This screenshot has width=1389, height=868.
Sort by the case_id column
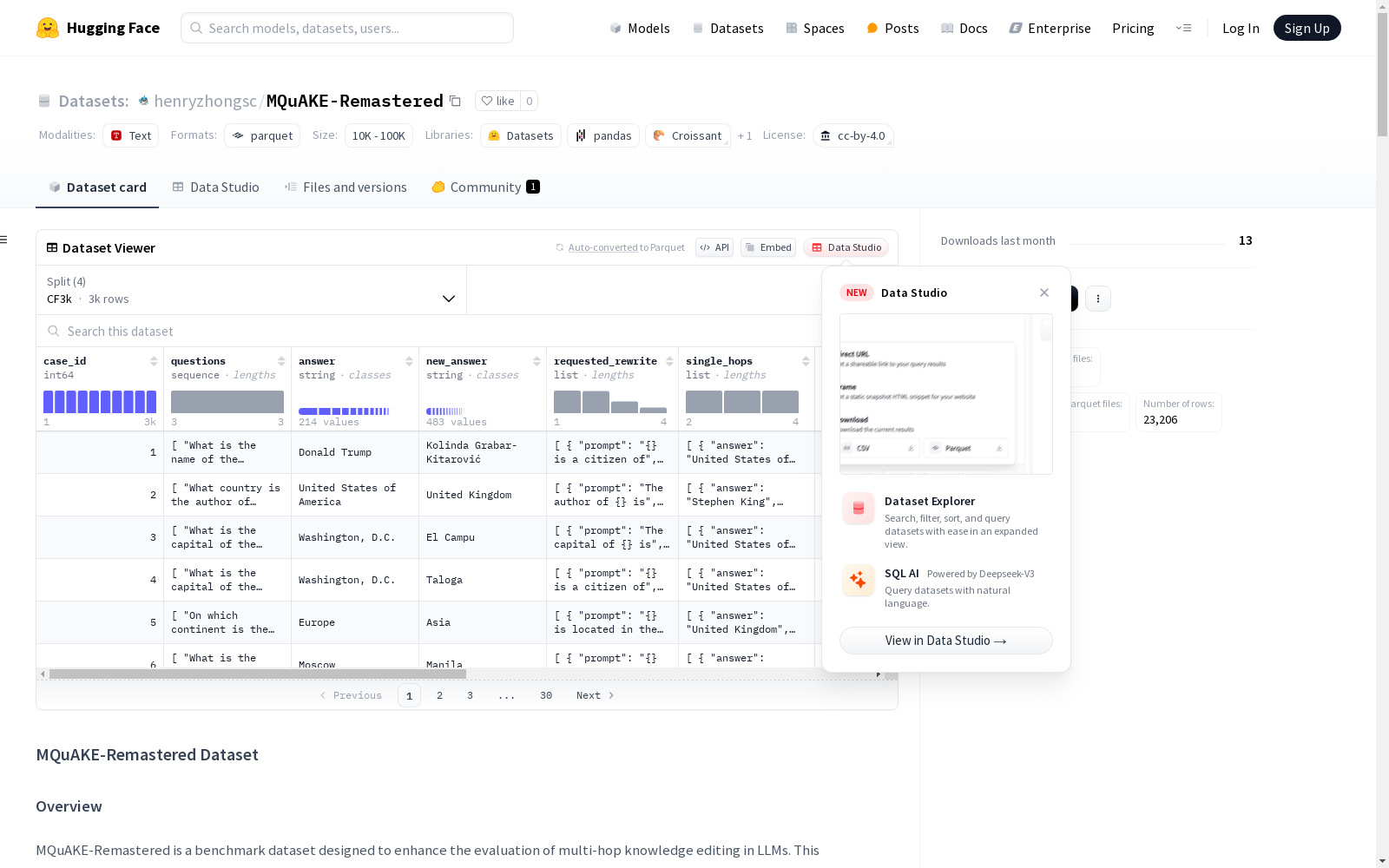pyautogui.click(x=154, y=361)
